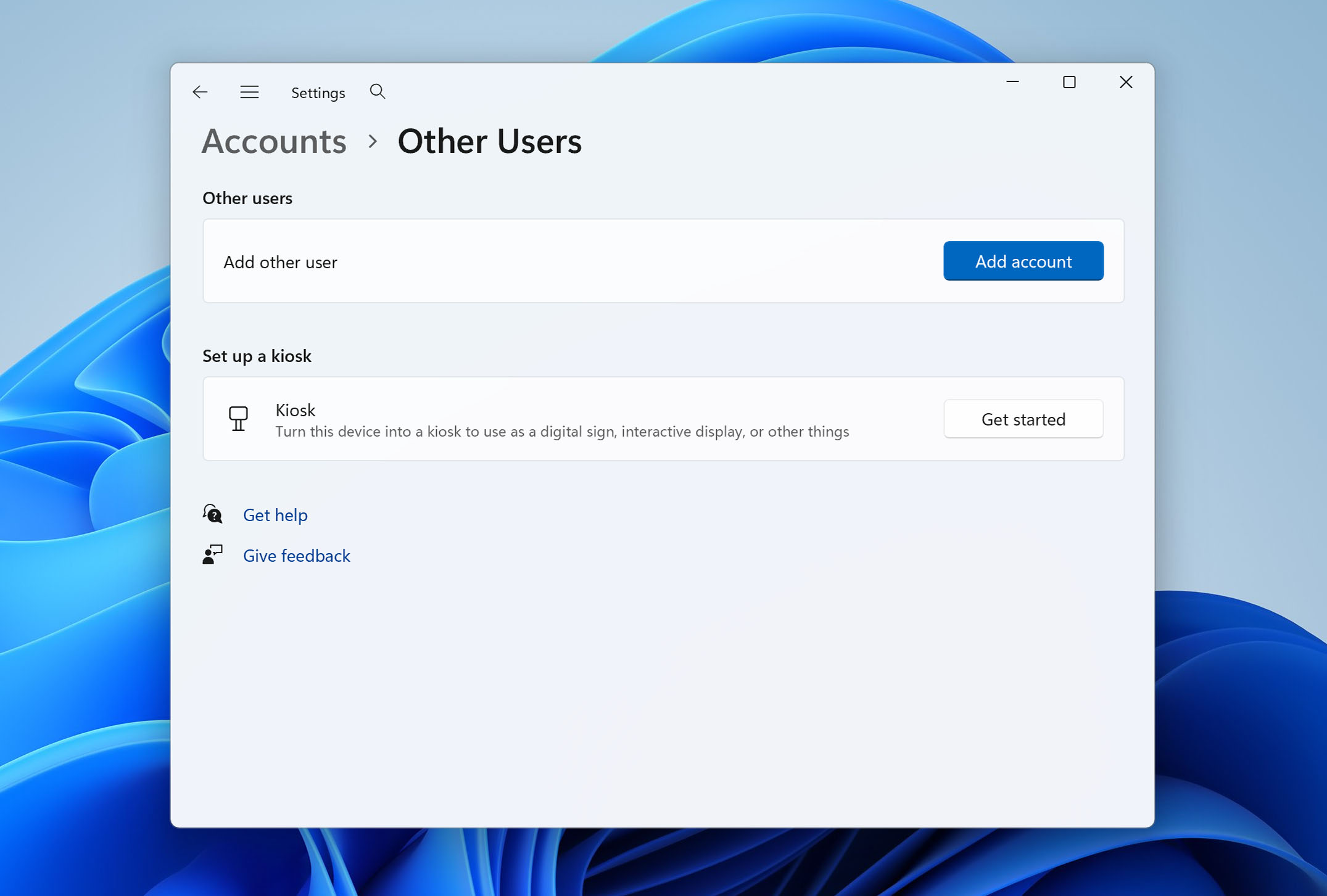Open the Accounts breadcrumb link
Viewport: 1327px width, 896px height.
point(273,141)
